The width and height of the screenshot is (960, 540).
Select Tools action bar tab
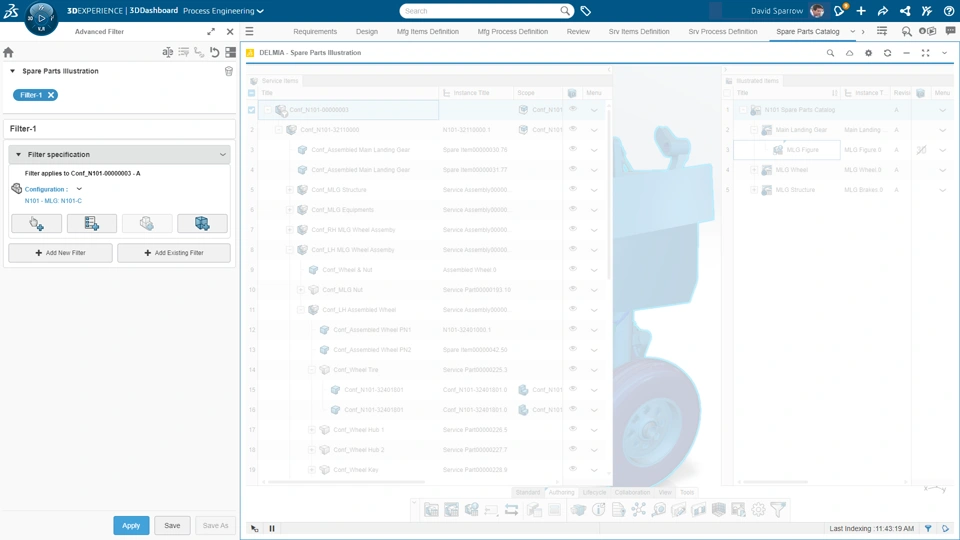coord(687,492)
